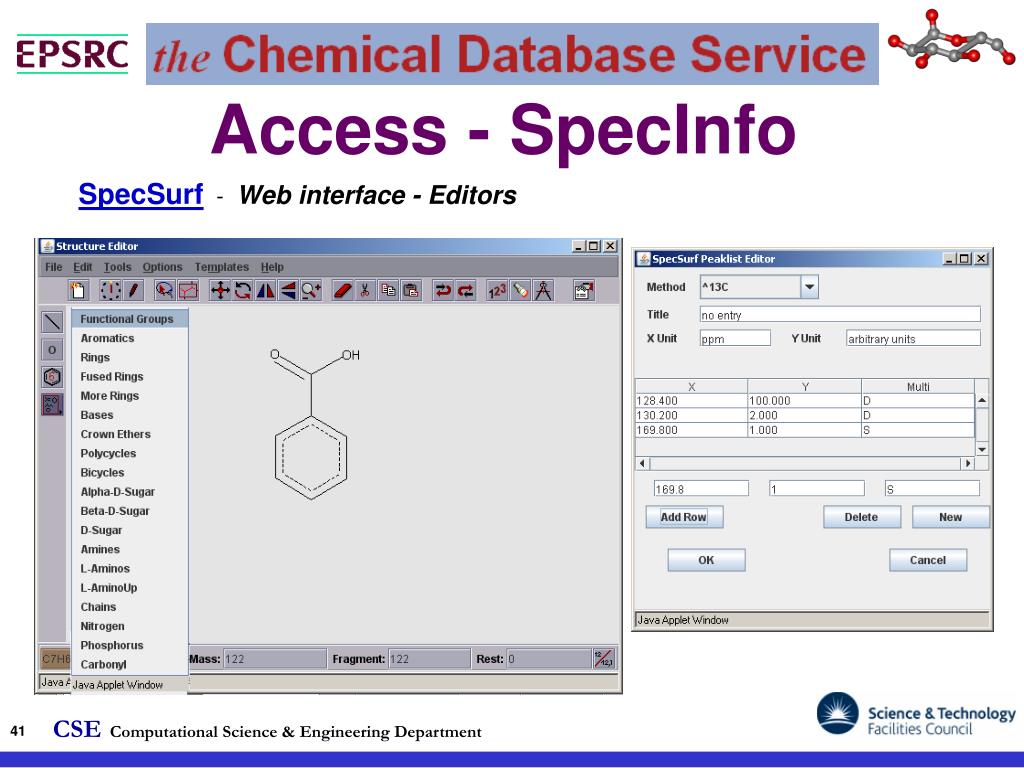This screenshot has width=1024, height=768.
Task: Select the red pencil draw tool
Action: point(133,290)
